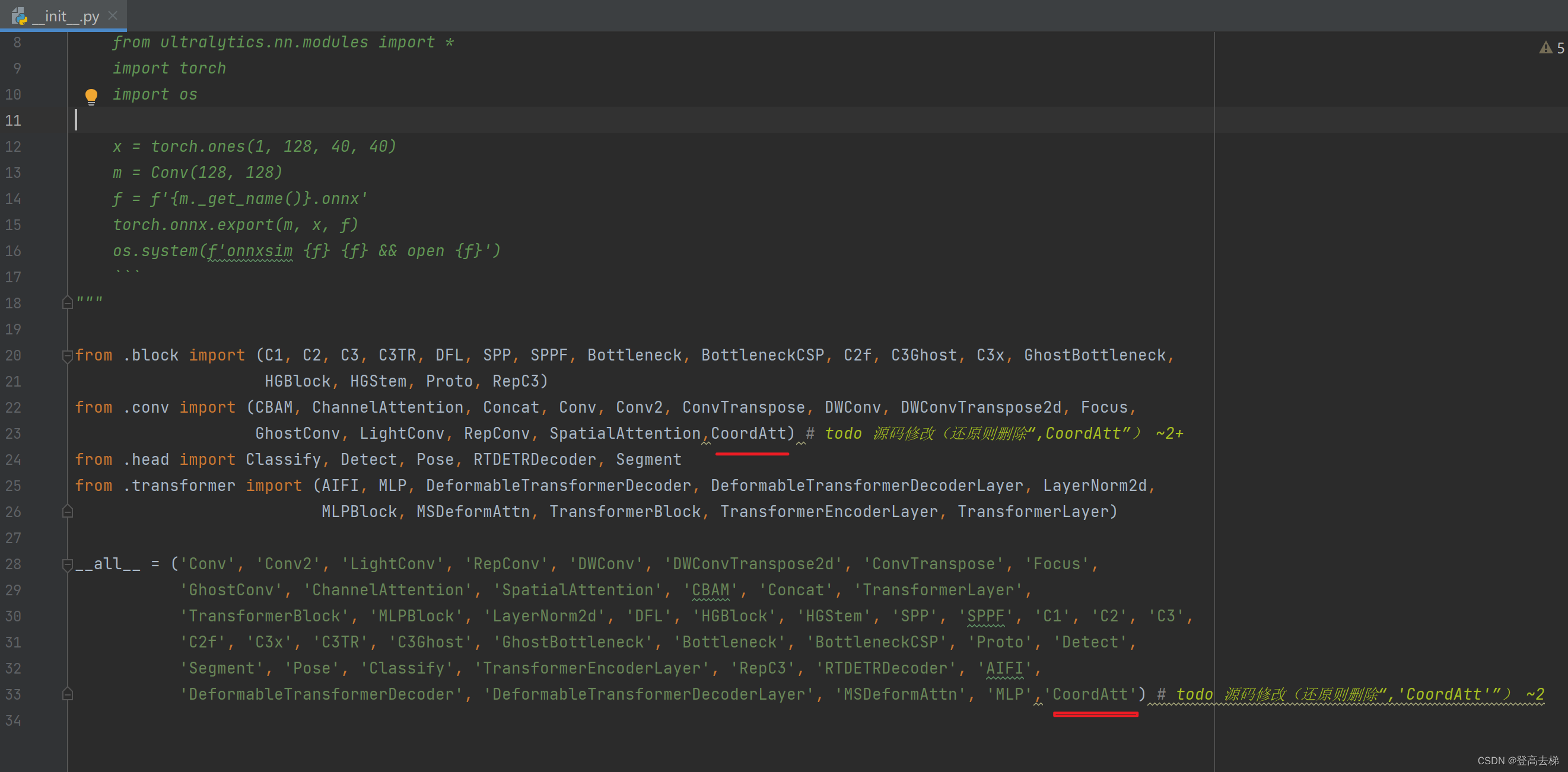Close the __init__.py editor tab
Viewport: 1568px width, 772px height.
coord(113,16)
